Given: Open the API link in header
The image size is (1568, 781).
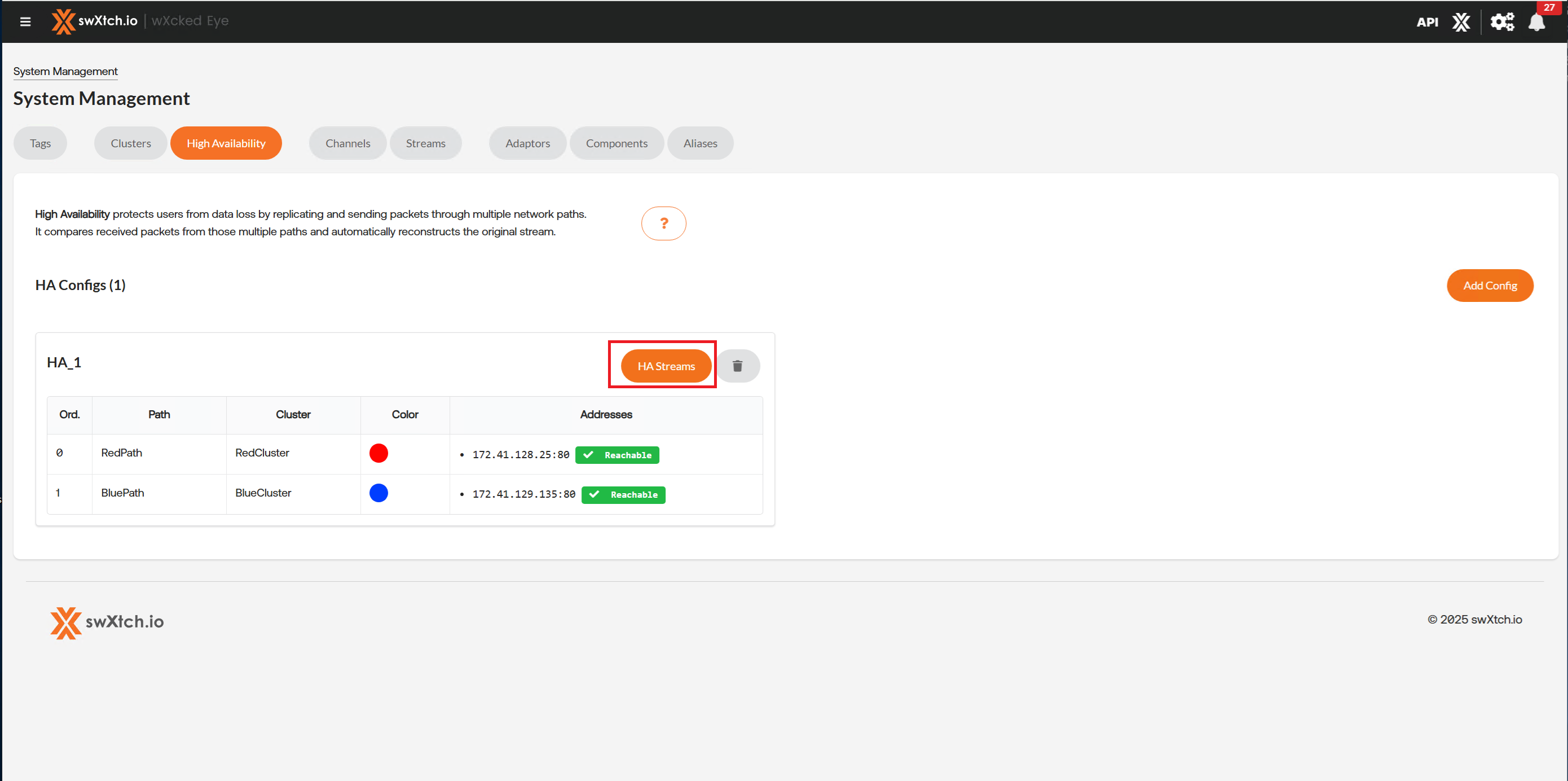Looking at the screenshot, I should 1426,23.
